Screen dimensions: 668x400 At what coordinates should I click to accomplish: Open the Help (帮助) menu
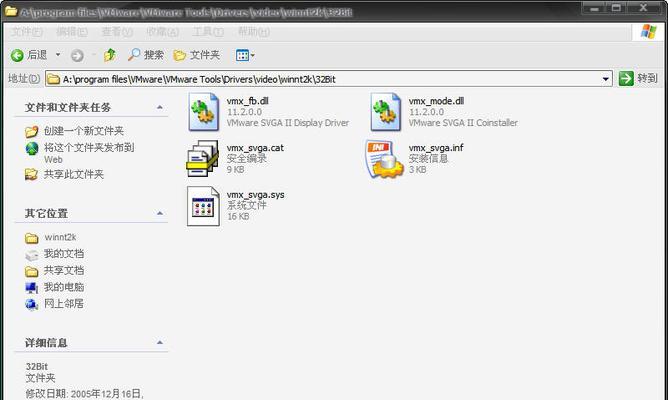click(x=253, y=32)
